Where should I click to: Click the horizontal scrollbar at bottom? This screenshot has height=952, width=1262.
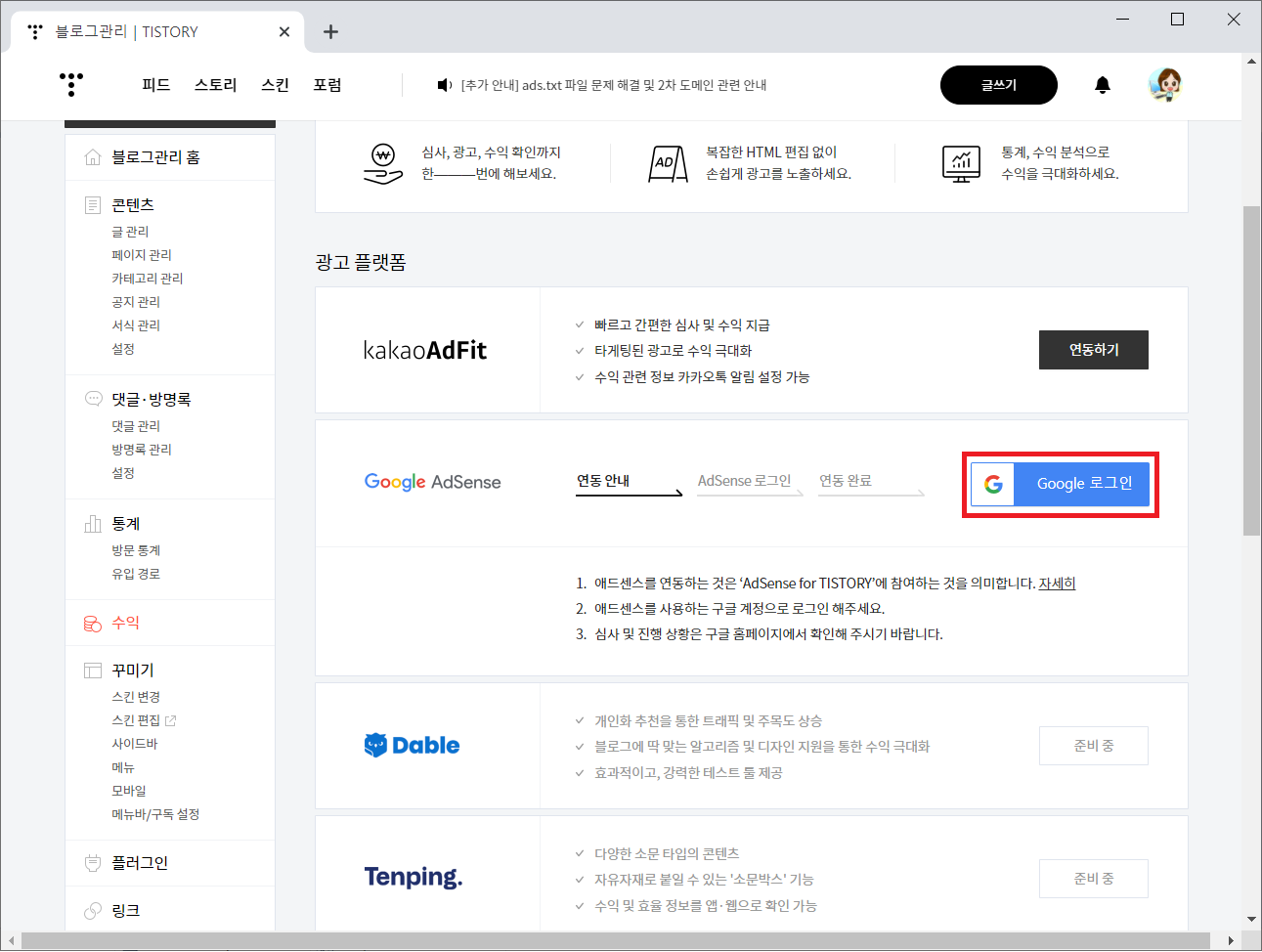click(x=615, y=941)
